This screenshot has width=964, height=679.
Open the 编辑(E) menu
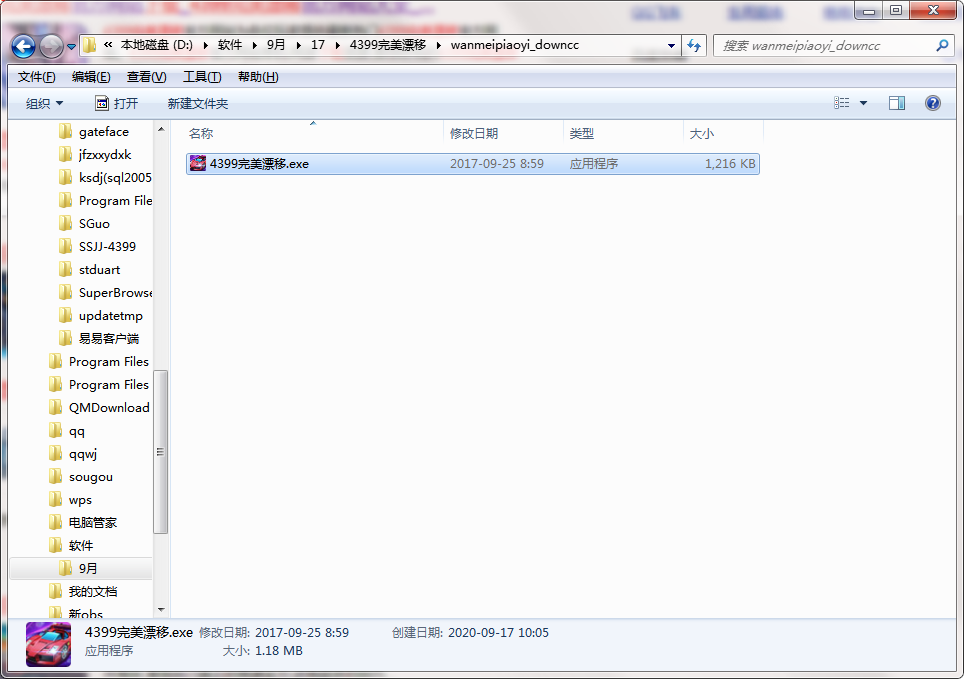pyautogui.click(x=91, y=77)
